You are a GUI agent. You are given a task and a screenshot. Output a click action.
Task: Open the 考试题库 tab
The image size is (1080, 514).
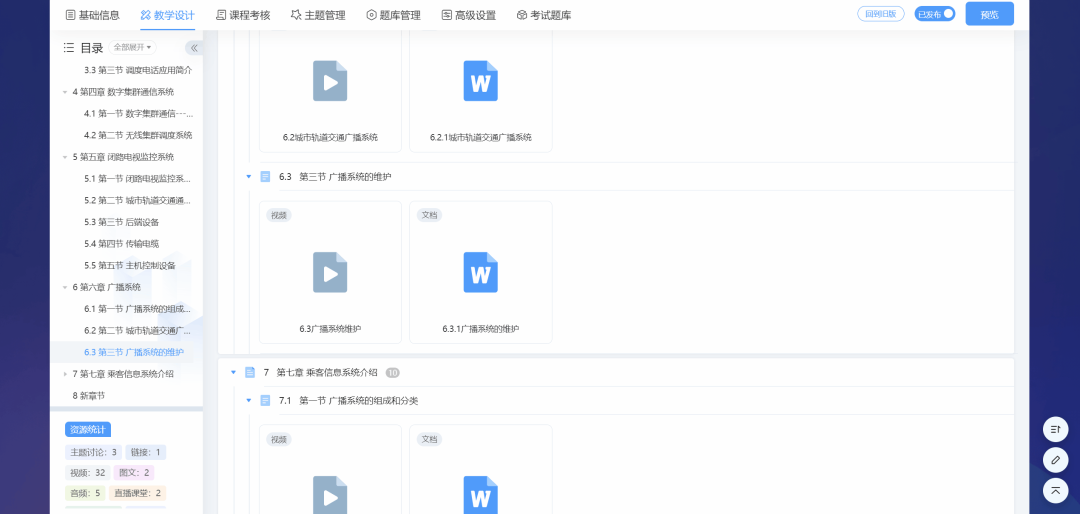tap(543, 15)
